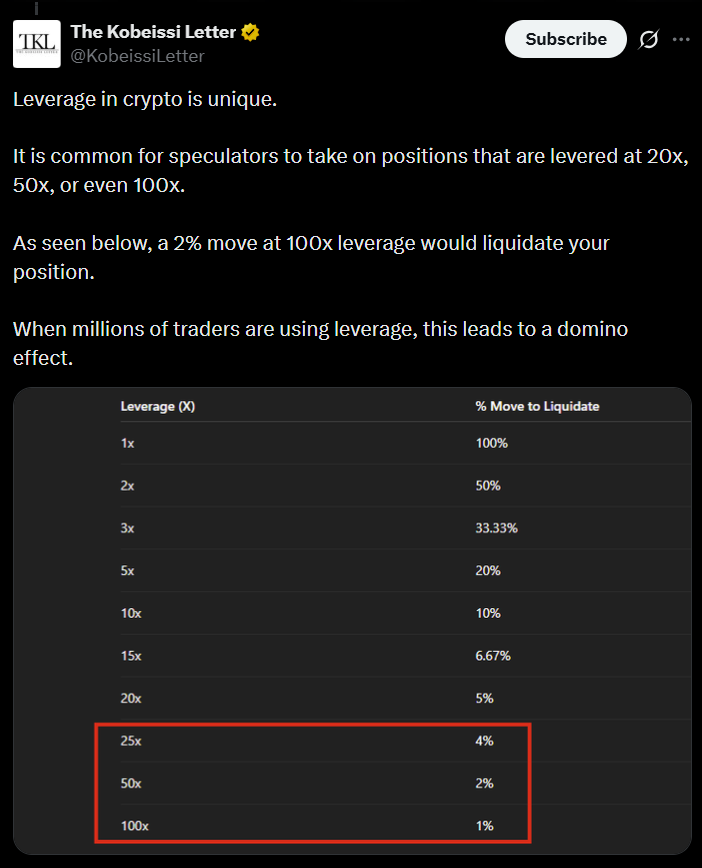Click the % Move to Liquidate header
Screen dimensions: 702x868
click(x=538, y=406)
